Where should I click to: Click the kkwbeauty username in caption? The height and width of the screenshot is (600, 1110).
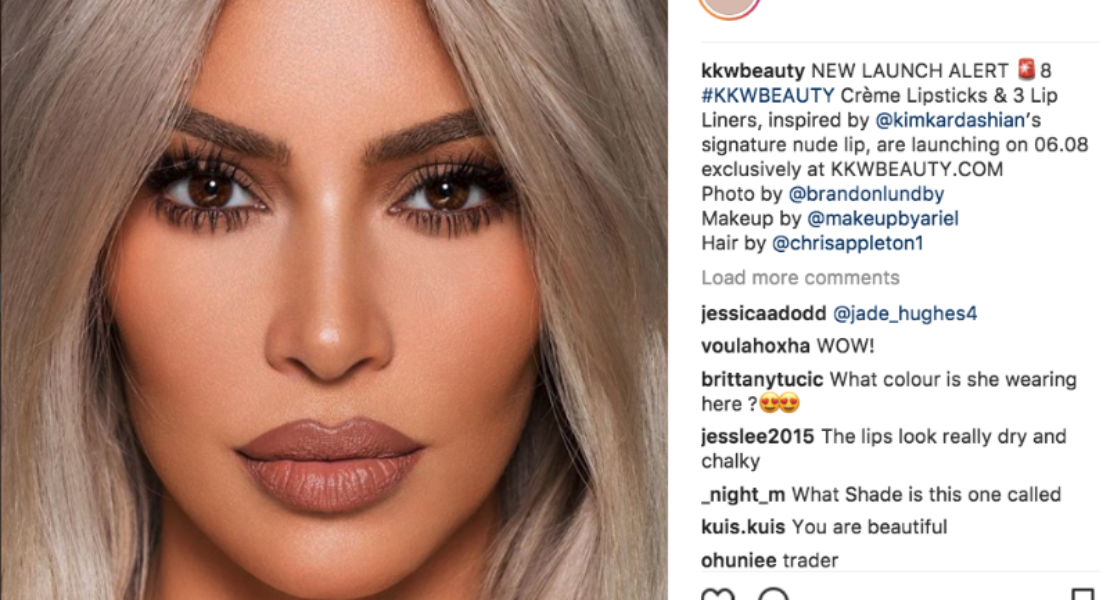(x=753, y=71)
